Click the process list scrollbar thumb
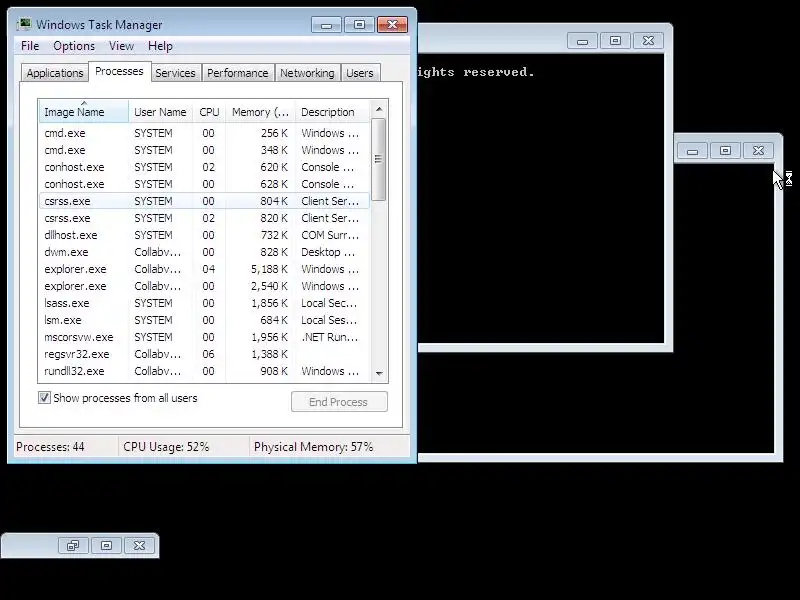 click(379, 159)
